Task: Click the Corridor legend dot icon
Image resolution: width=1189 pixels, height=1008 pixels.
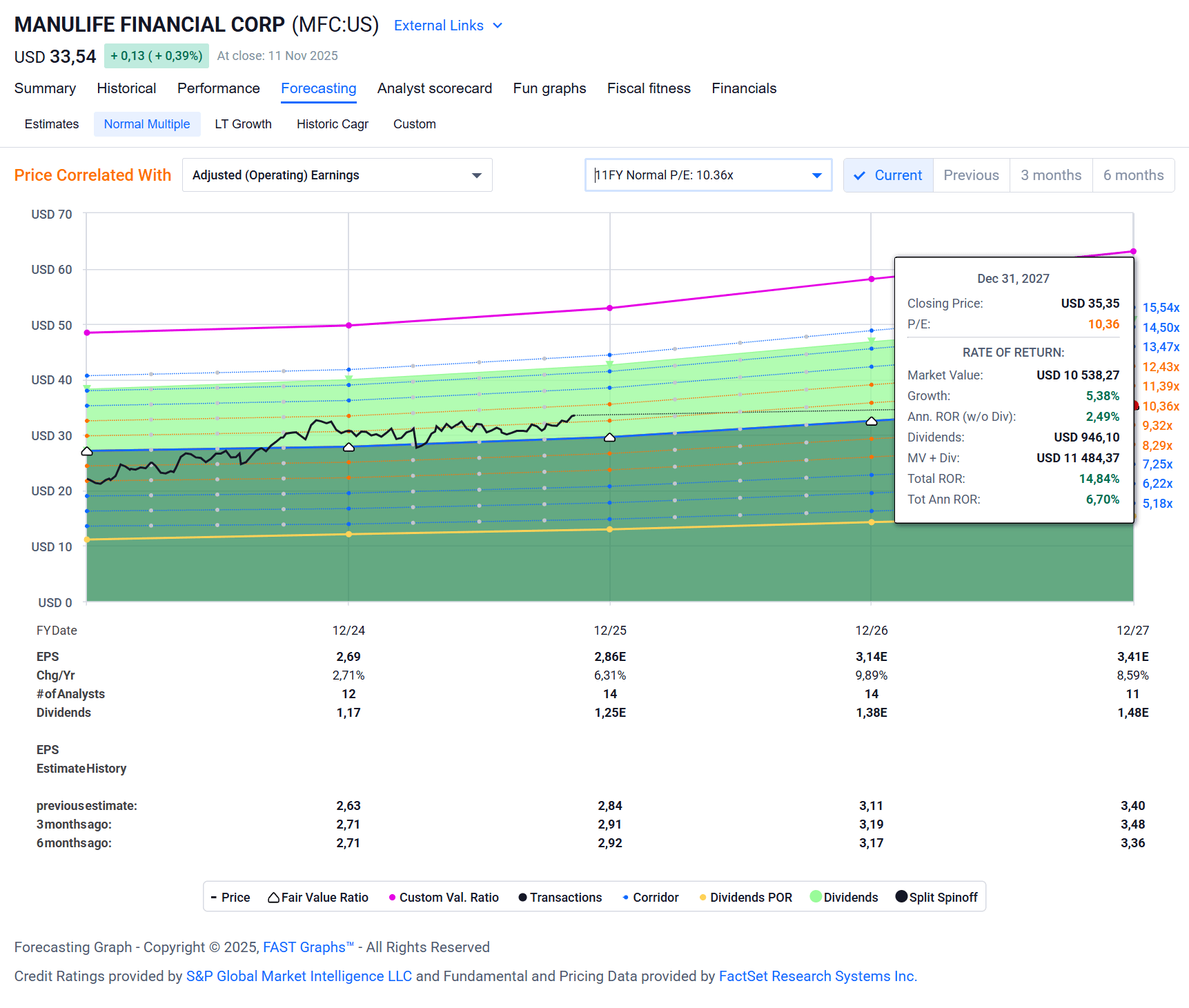Action: click(625, 897)
